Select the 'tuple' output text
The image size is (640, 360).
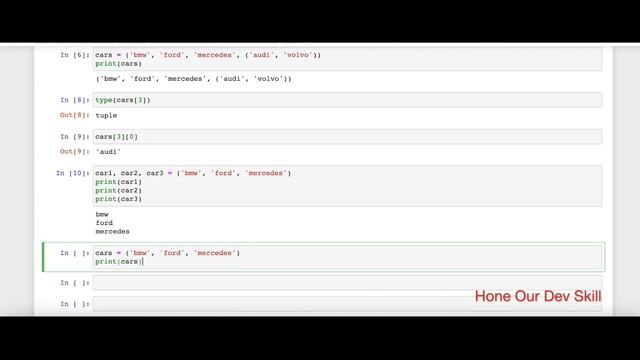tap(106, 116)
